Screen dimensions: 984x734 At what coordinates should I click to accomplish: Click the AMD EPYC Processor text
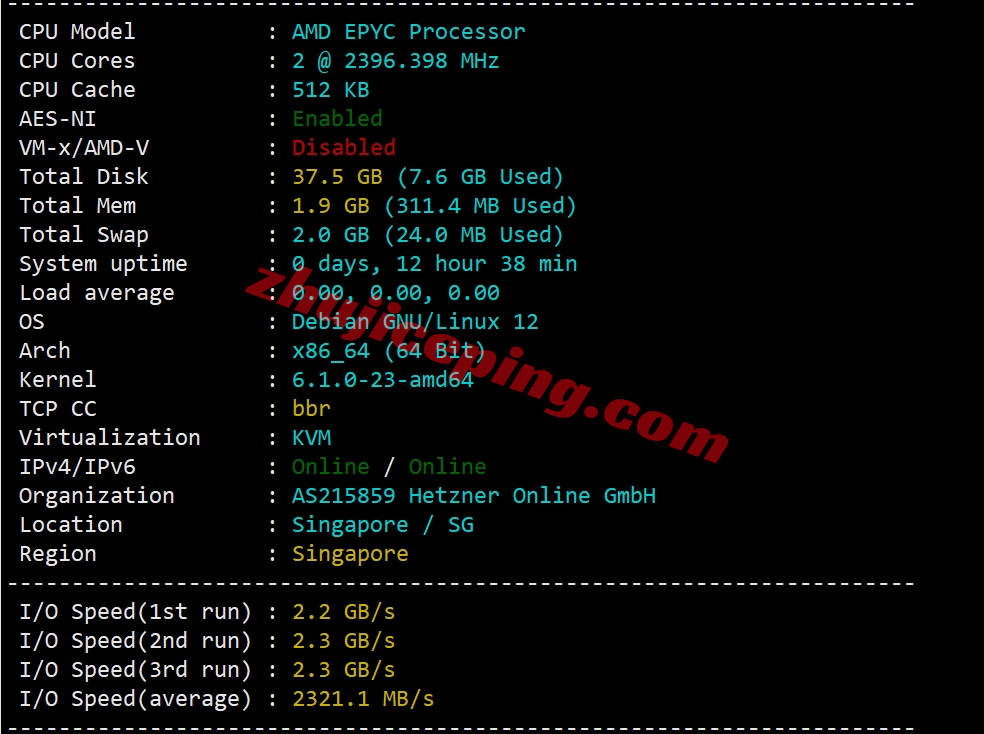tap(409, 31)
